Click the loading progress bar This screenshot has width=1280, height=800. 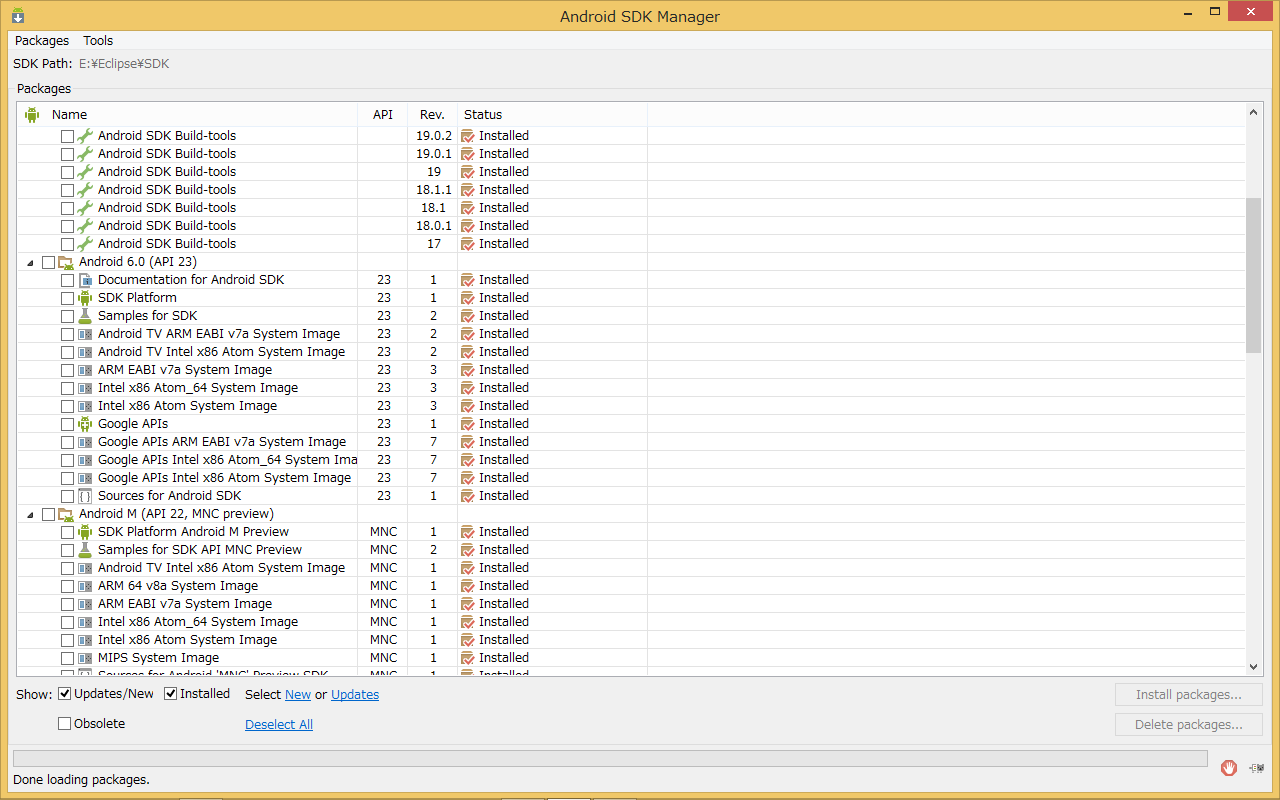[610, 759]
